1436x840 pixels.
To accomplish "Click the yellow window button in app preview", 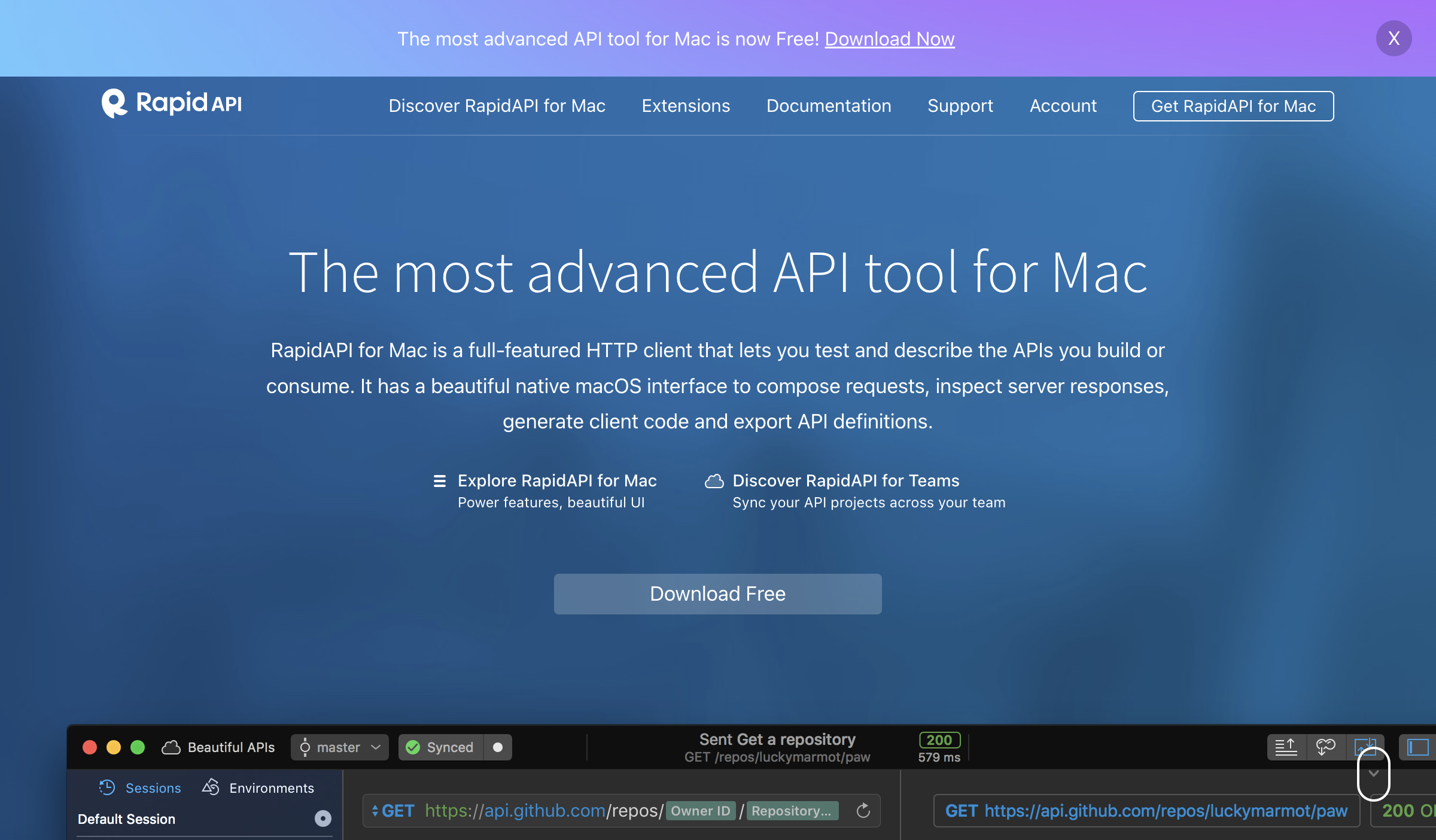I will click(114, 747).
